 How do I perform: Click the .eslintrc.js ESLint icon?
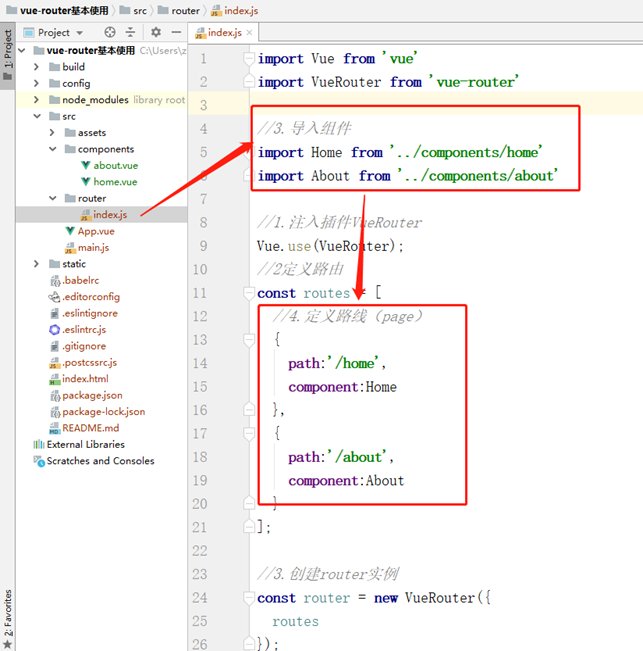click(54, 330)
